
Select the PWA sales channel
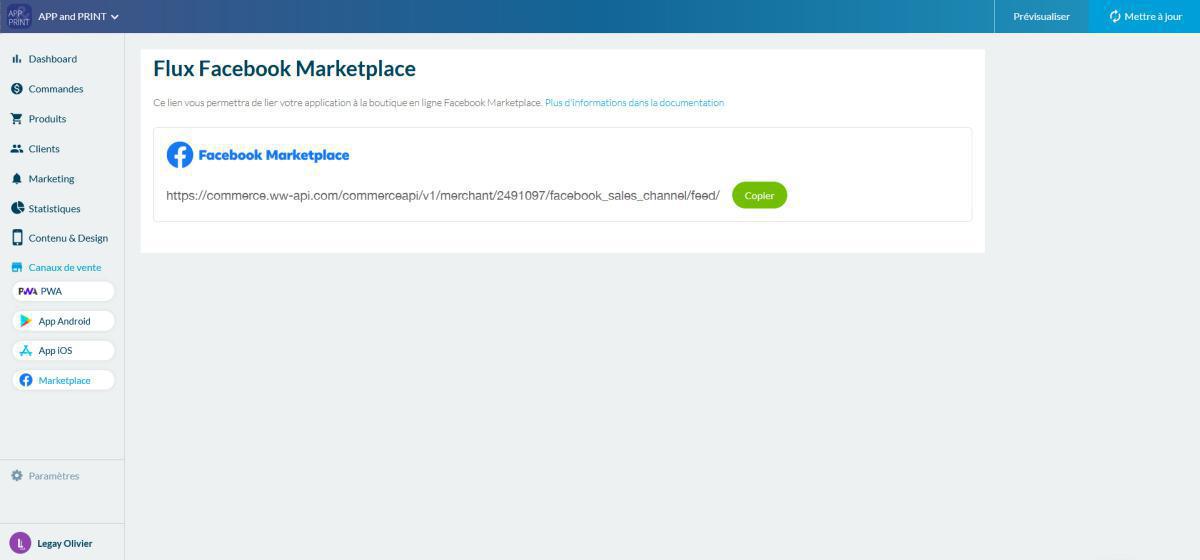64,291
